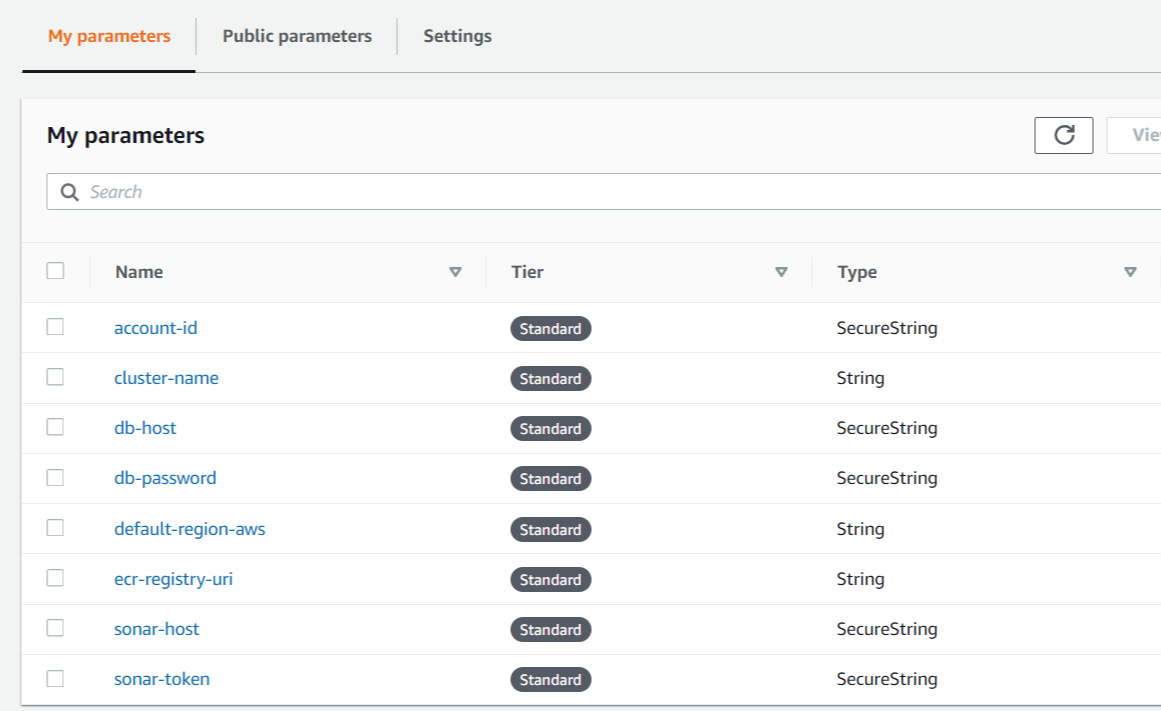Toggle the select-all parameters checkbox

55,271
